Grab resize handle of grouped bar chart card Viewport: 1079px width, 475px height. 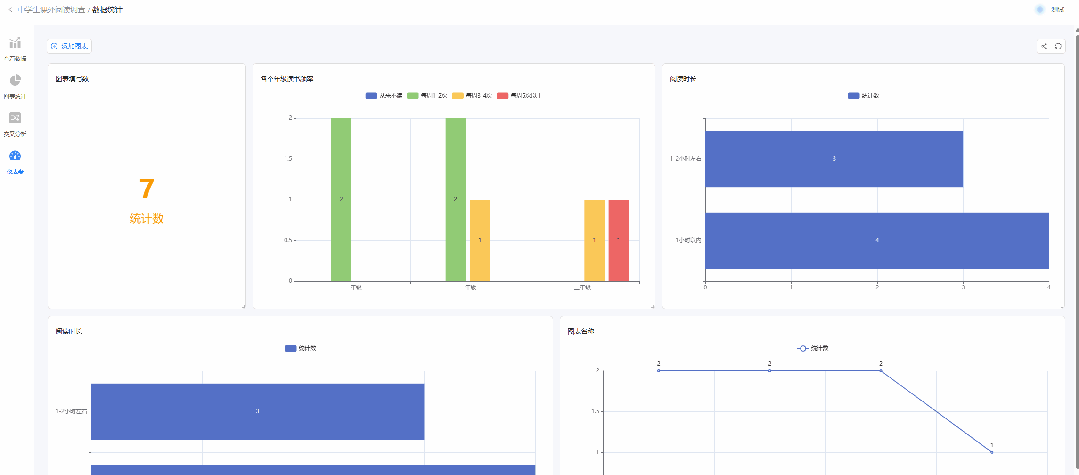coord(652,306)
